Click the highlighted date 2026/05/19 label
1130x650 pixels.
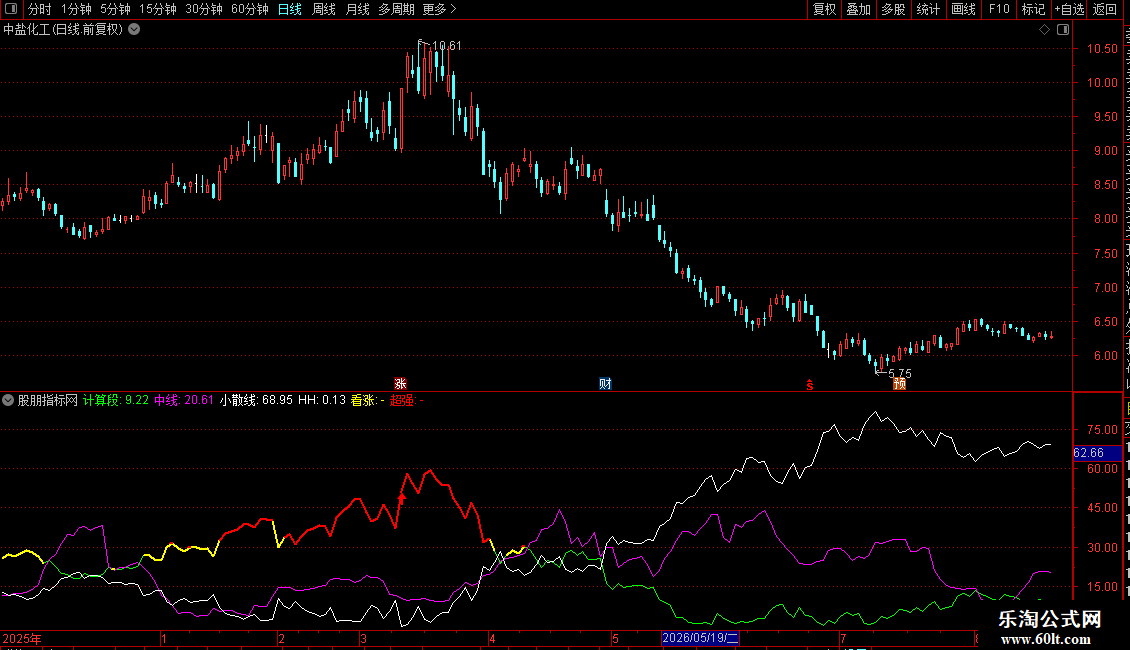pos(700,638)
